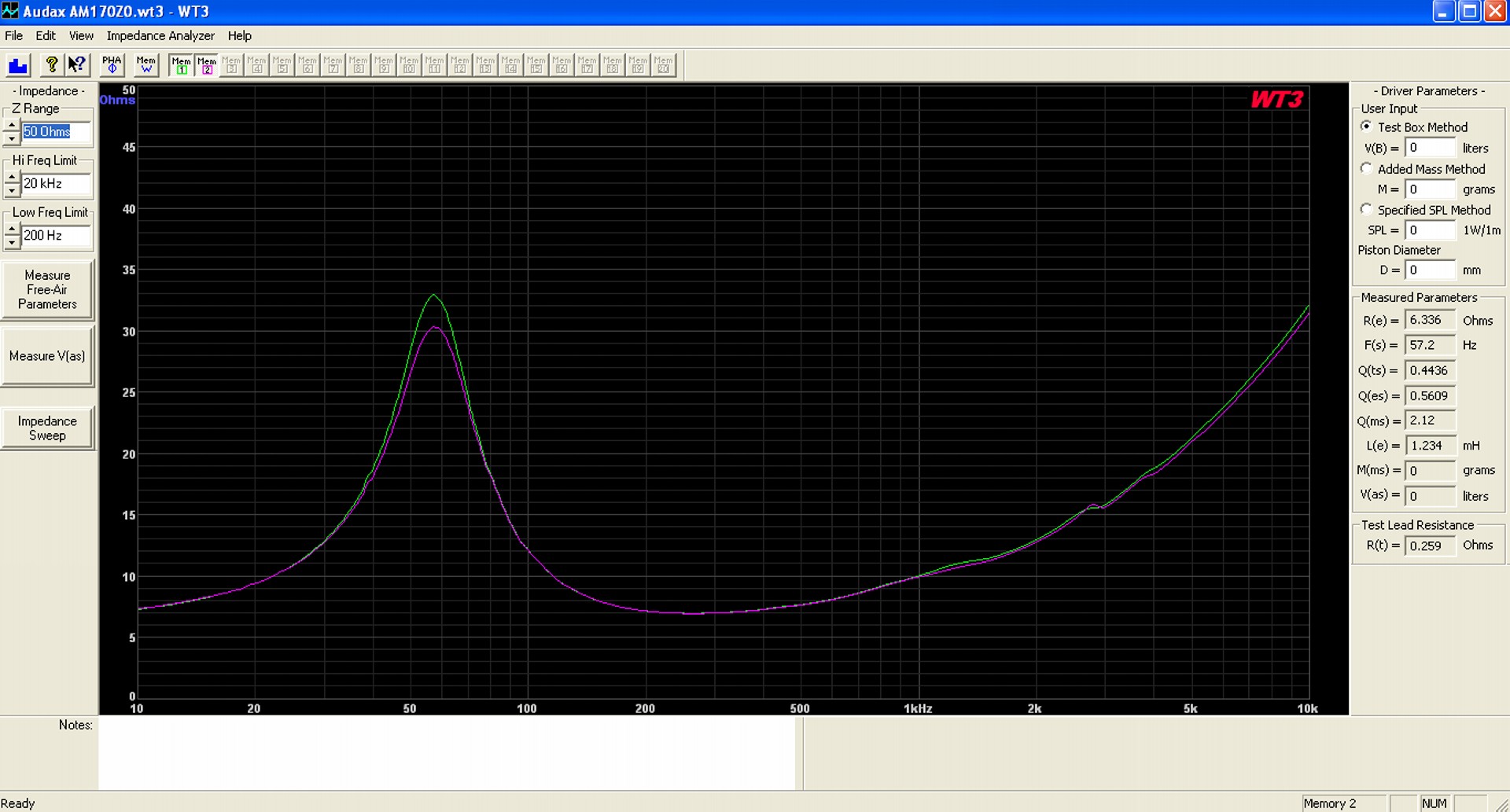Open the Impedance Analyzer menu
The image size is (1510, 812).
click(x=160, y=35)
